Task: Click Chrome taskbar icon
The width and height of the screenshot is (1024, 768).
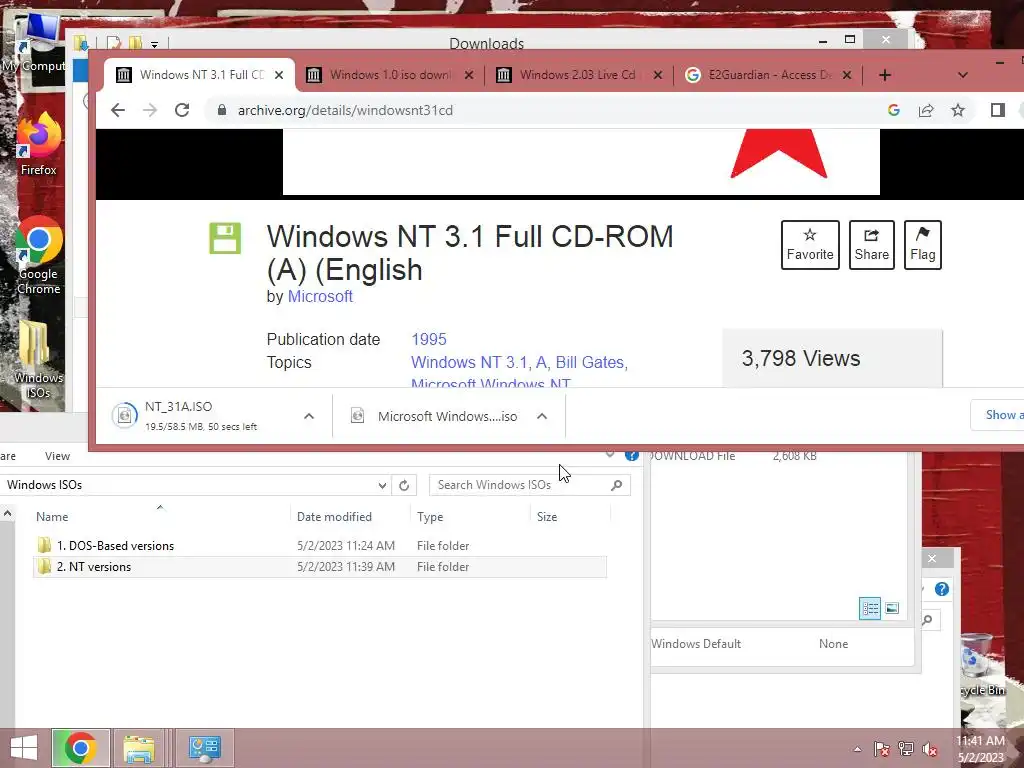Action: click(80, 748)
